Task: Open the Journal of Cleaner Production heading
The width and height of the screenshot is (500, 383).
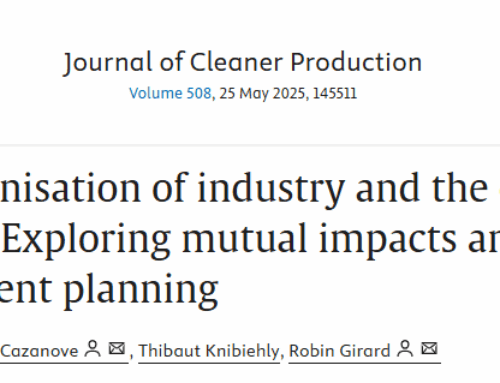Action: pyautogui.click(x=243, y=63)
